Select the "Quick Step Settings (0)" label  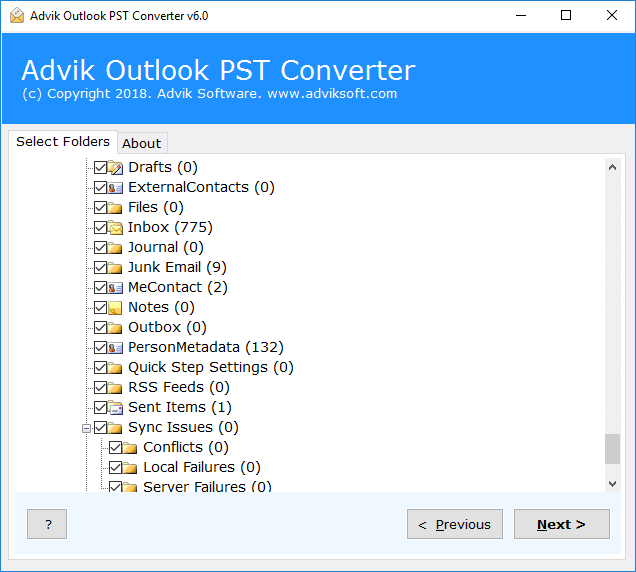coord(211,368)
